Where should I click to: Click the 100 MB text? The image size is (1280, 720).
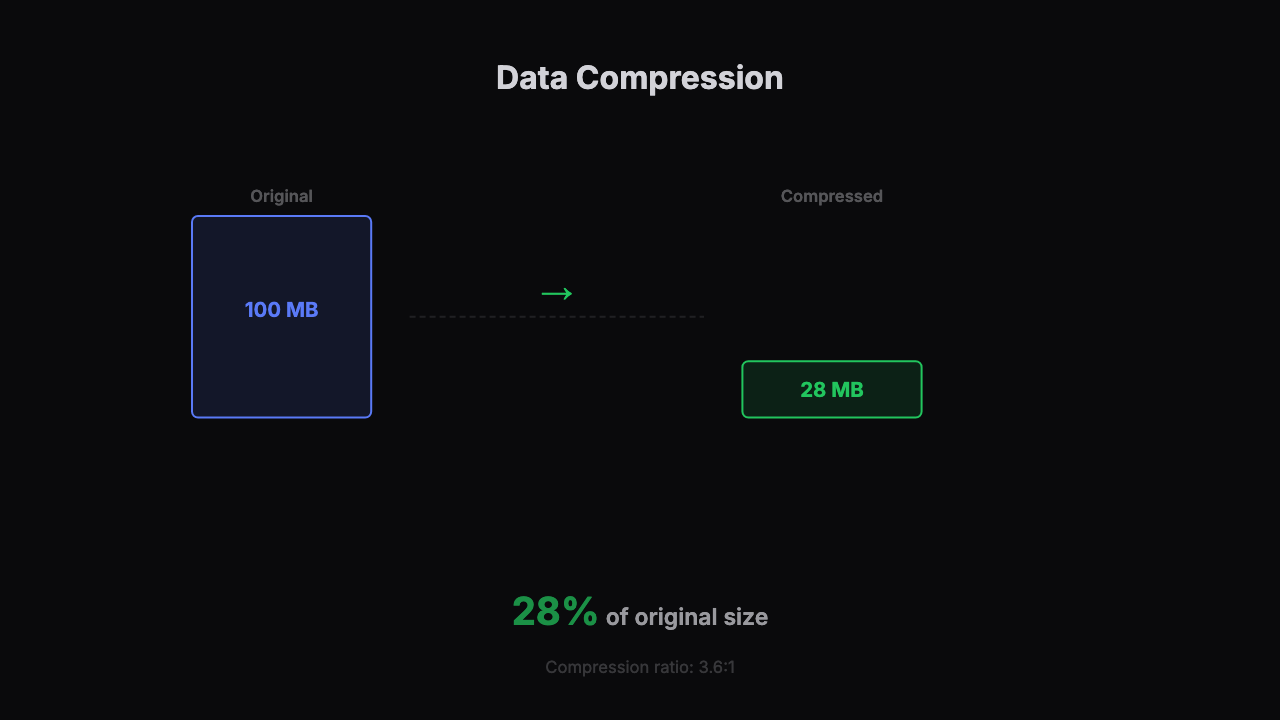point(281,310)
